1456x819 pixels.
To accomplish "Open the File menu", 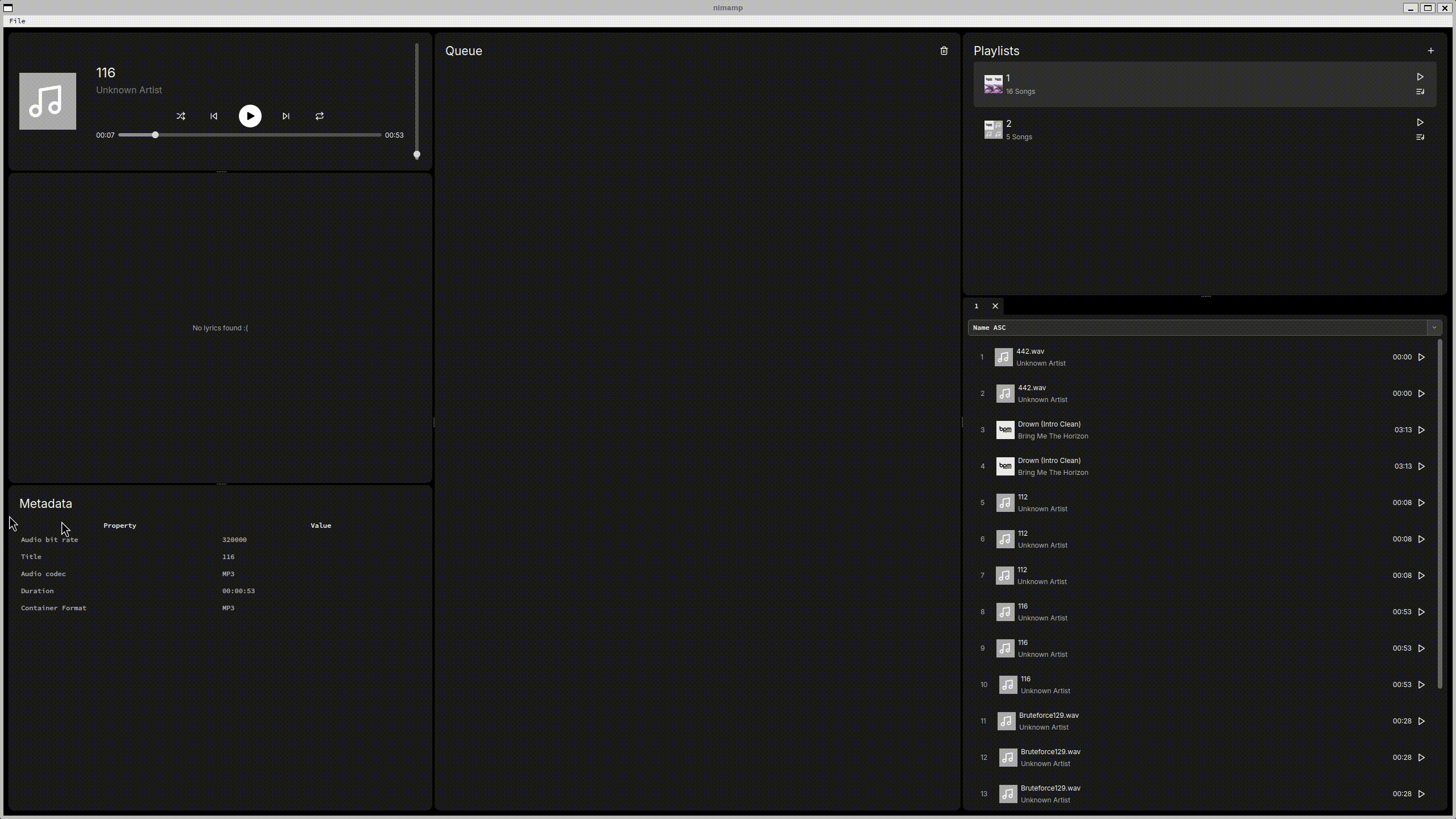I will click(x=17, y=21).
